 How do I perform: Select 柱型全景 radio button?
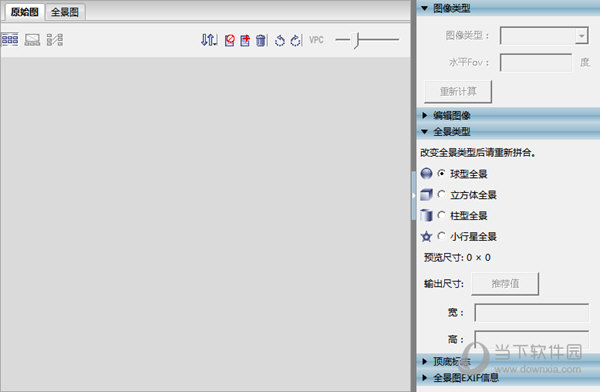[x=441, y=215]
